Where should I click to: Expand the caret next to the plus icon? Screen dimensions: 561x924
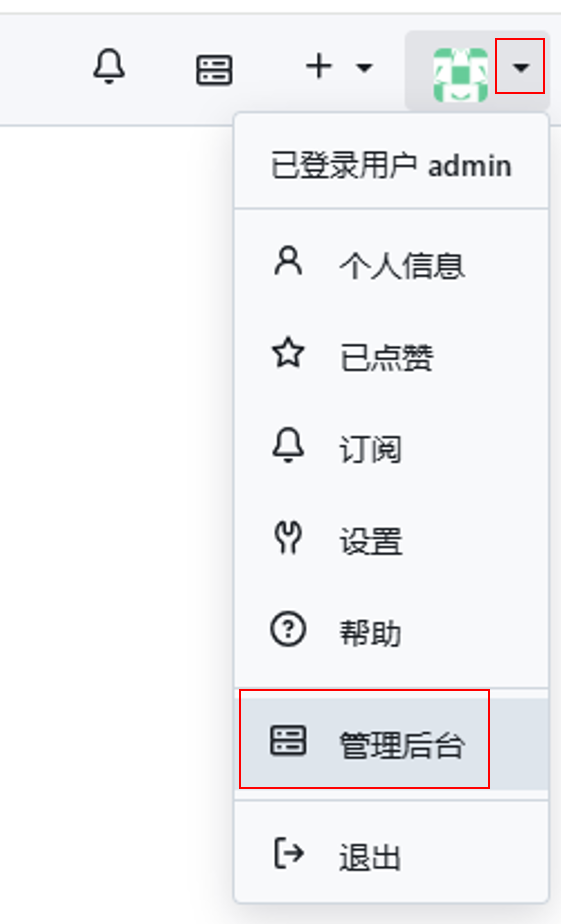click(x=364, y=68)
